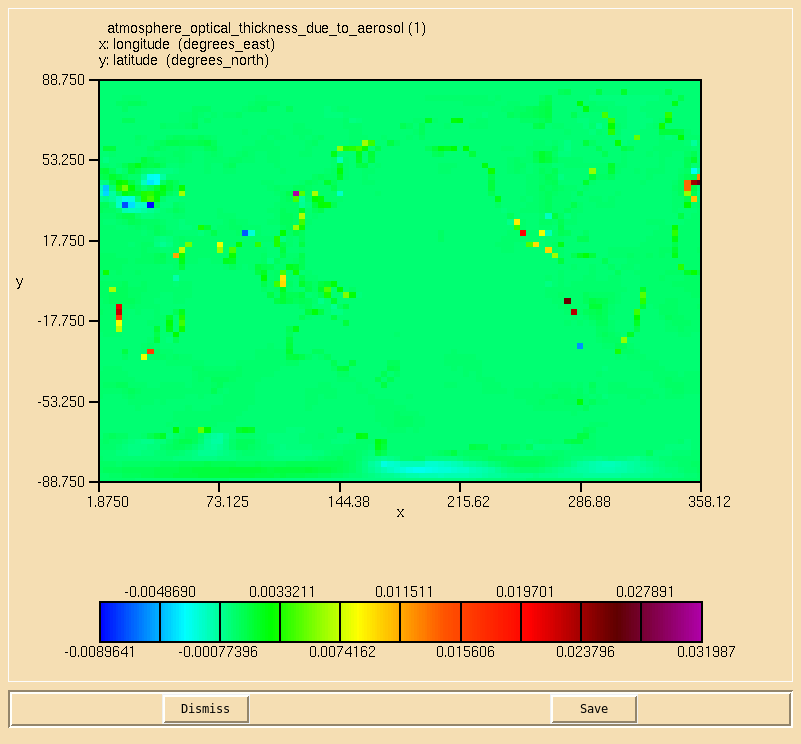Click the y axis title left of map
Image resolution: width=801 pixels, height=744 pixels.
19,282
